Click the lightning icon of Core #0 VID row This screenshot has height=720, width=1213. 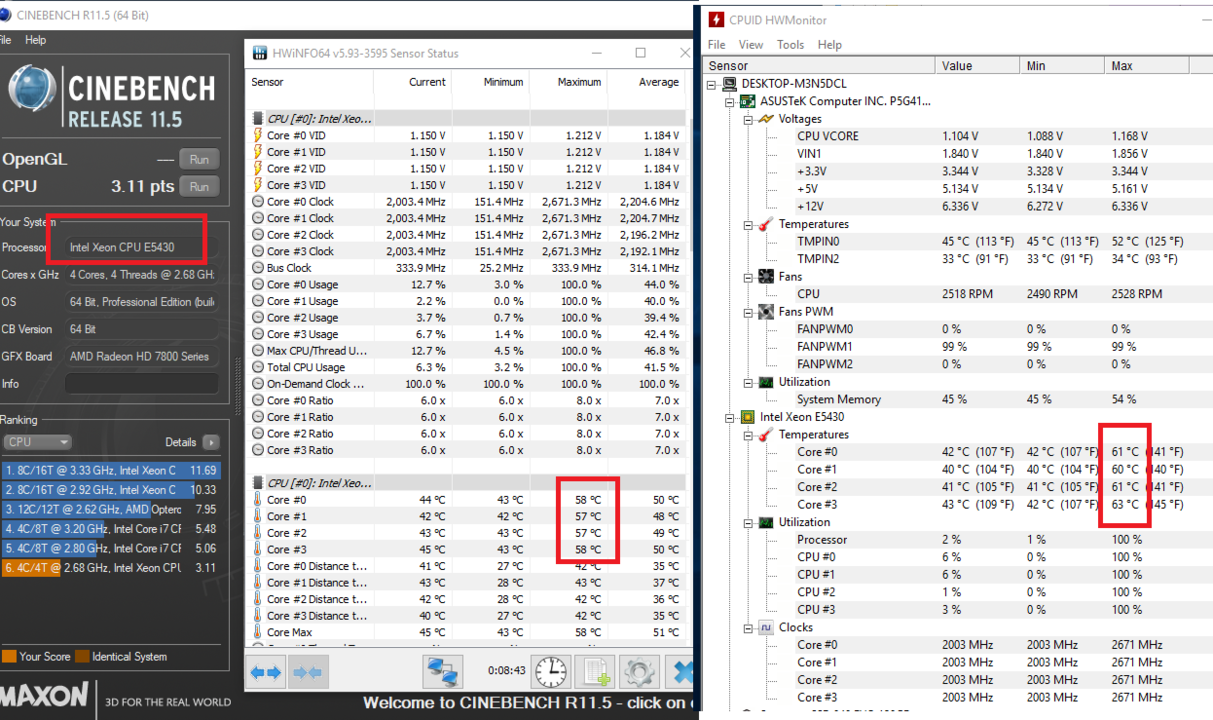coord(258,135)
